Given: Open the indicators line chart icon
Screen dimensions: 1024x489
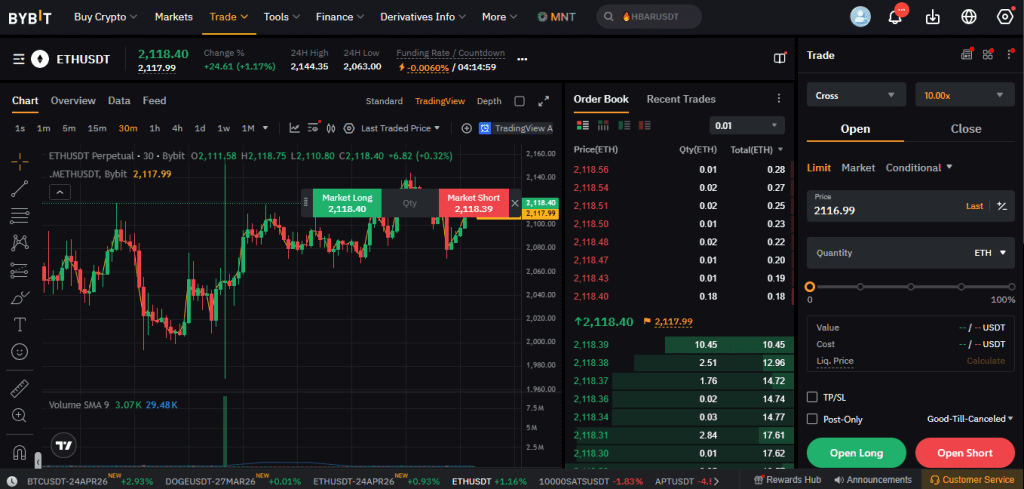Looking at the screenshot, I should click(x=295, y=128).
